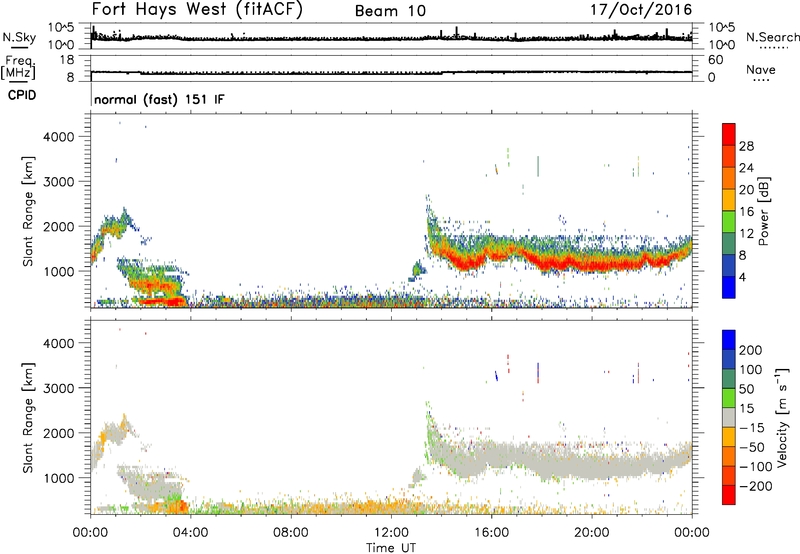
Task: Select the "Velocity [m s-1]" color bar title
Action: [783, 418]
